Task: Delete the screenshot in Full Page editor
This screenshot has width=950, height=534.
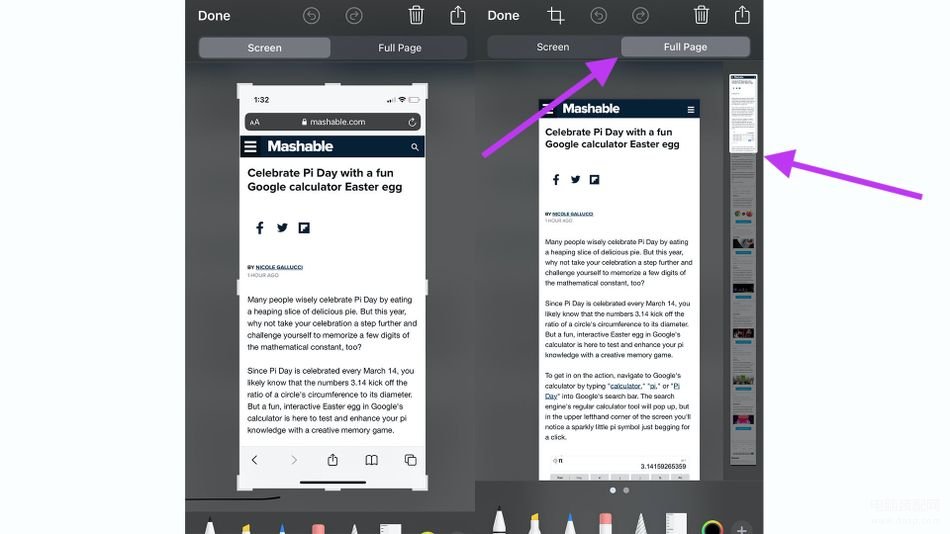Action: click(701, 15)
